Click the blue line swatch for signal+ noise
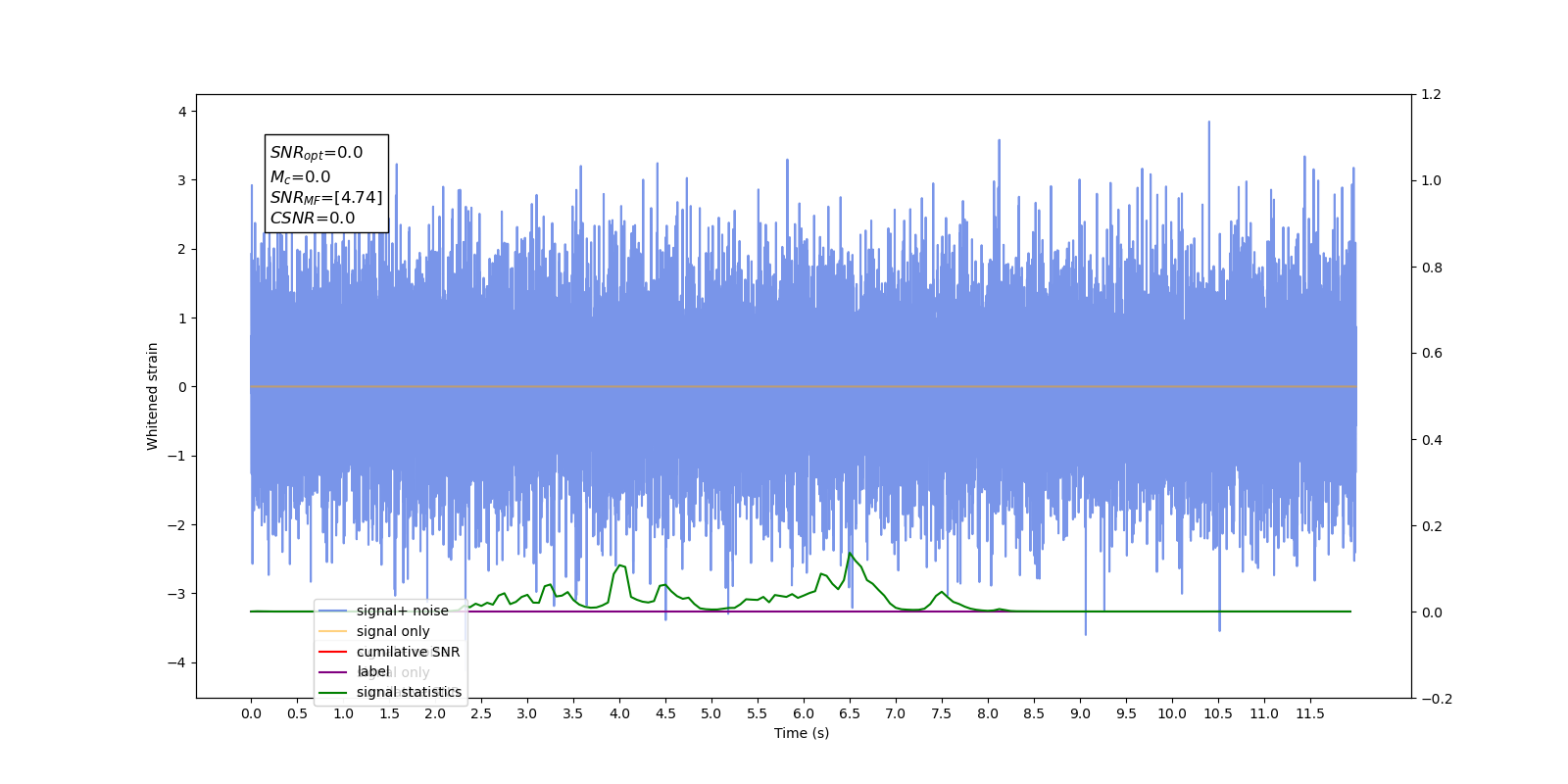Screen dimensions: 1568x784 [x=333, y=611]
